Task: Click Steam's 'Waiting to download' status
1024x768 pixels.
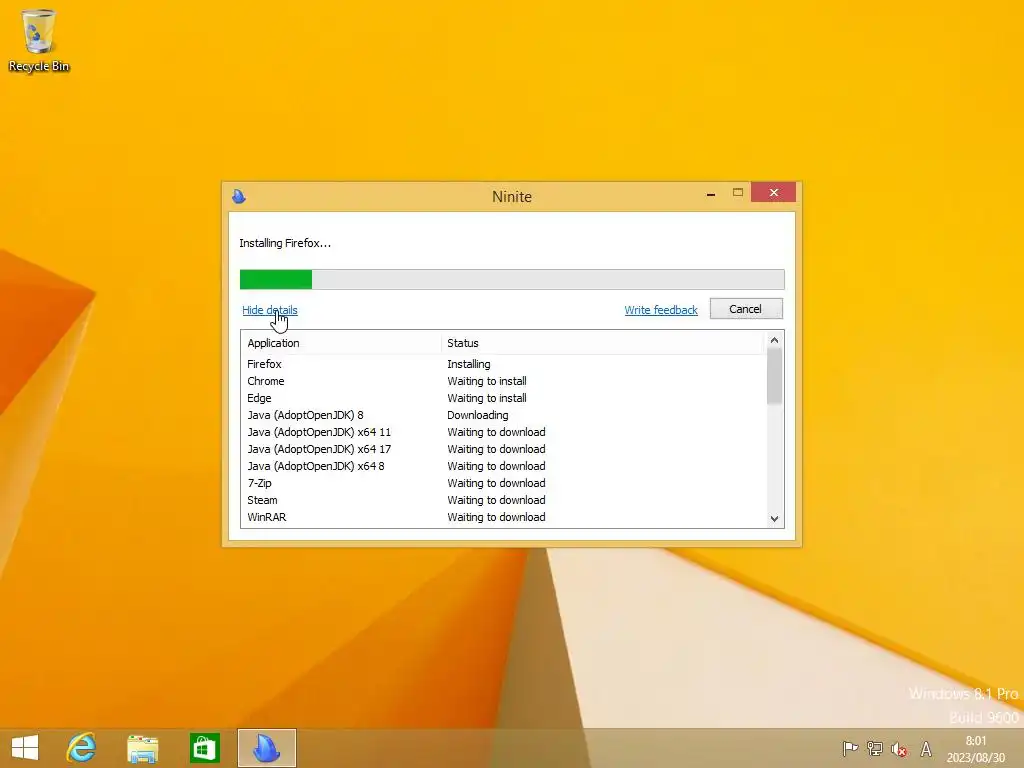Action: (496, 500)
